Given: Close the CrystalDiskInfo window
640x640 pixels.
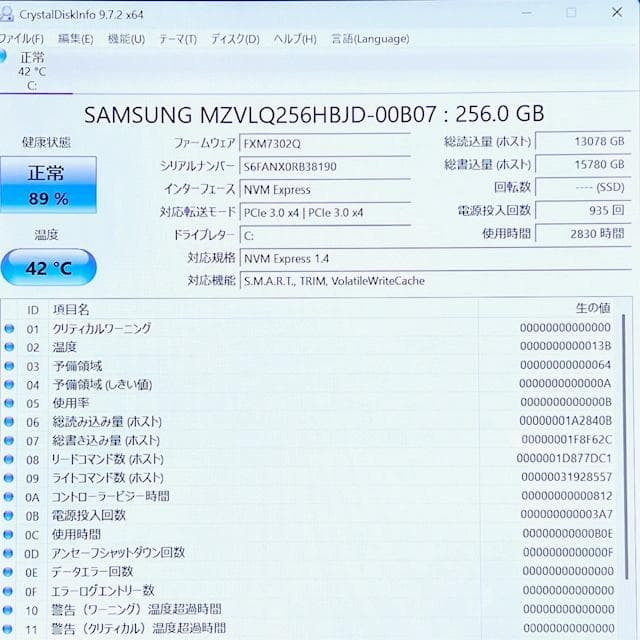Looking at the screenshot, I should (617, 12).
